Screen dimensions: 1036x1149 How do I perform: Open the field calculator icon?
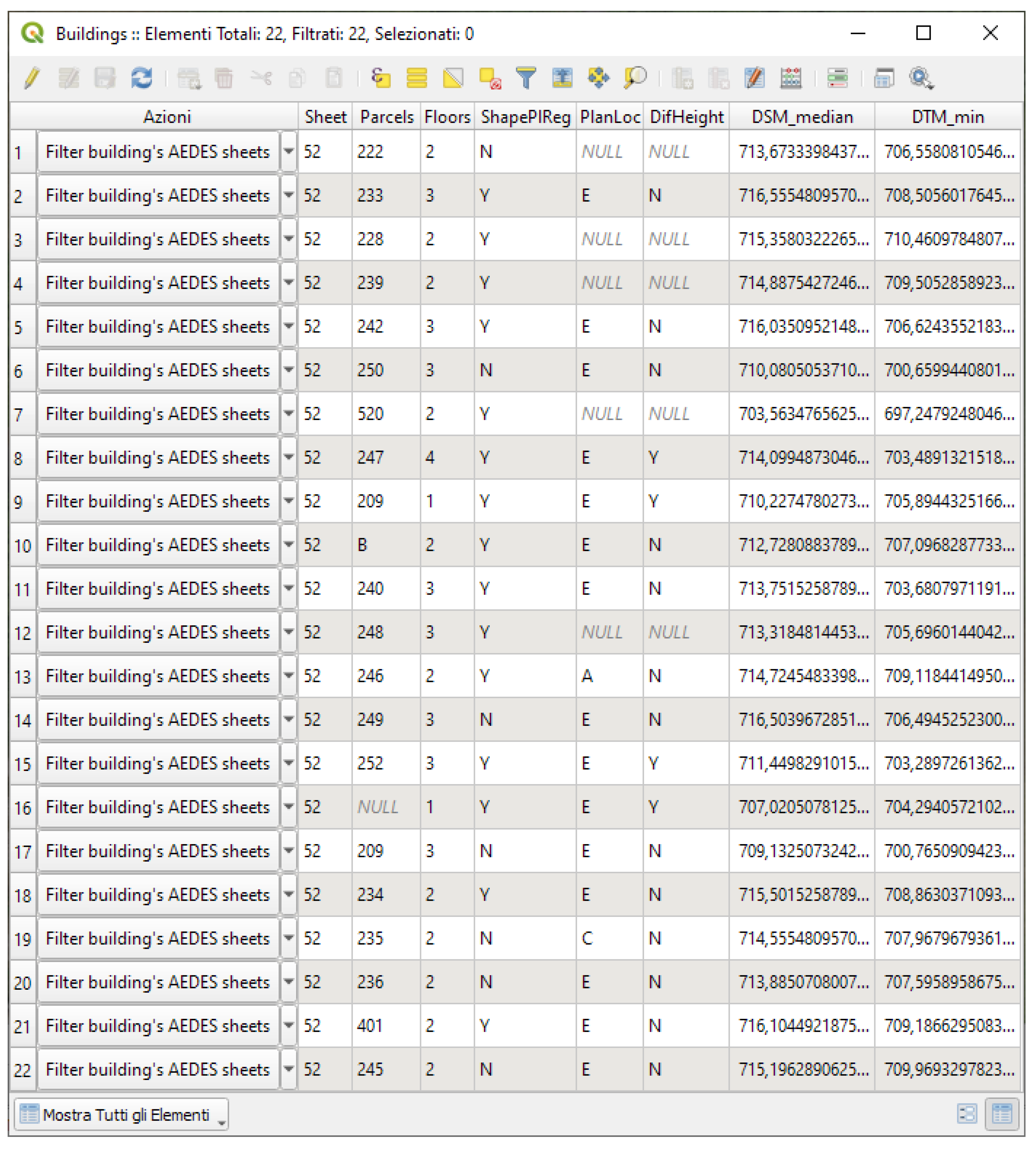pos(791,78)
